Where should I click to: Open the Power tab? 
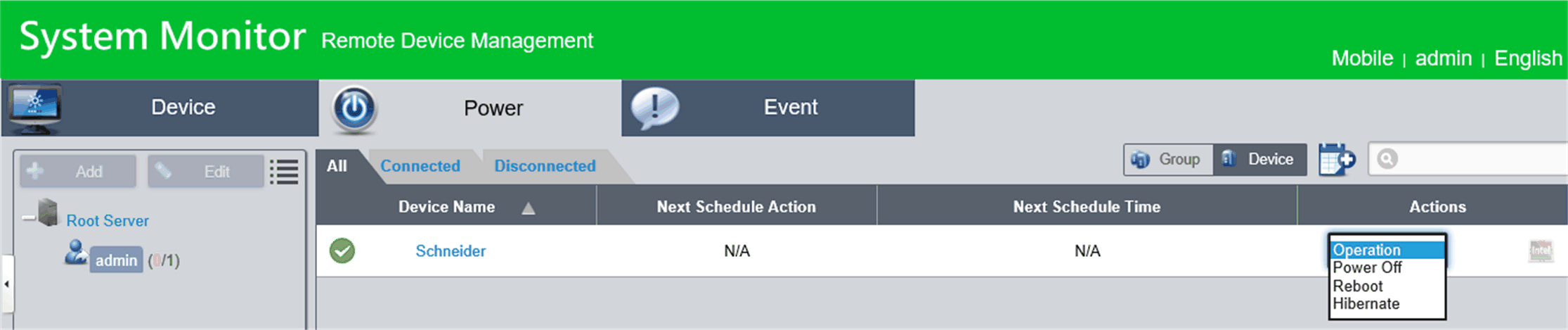[469, 108]
